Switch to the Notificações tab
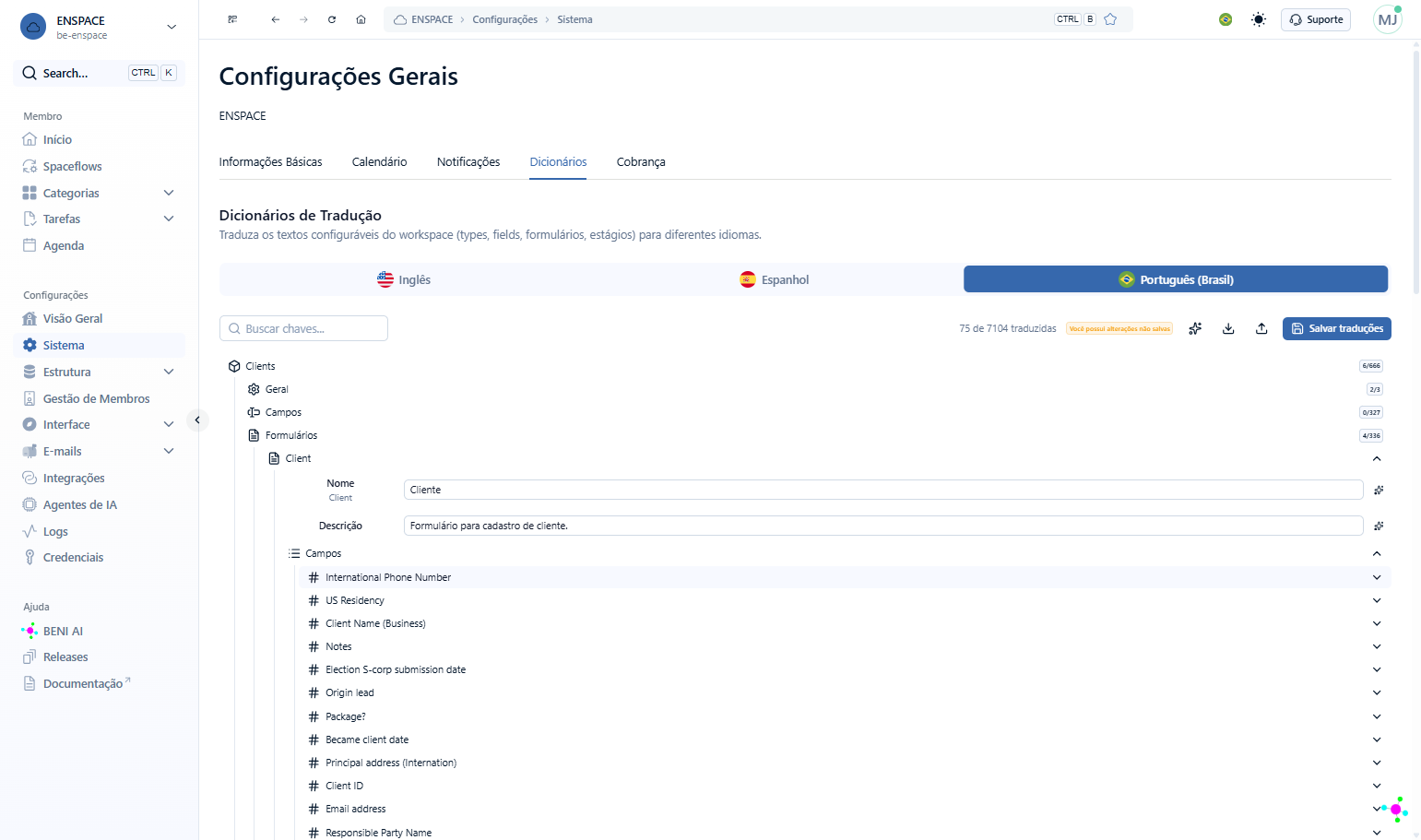 pyautogui.click(x=468, y=161)
